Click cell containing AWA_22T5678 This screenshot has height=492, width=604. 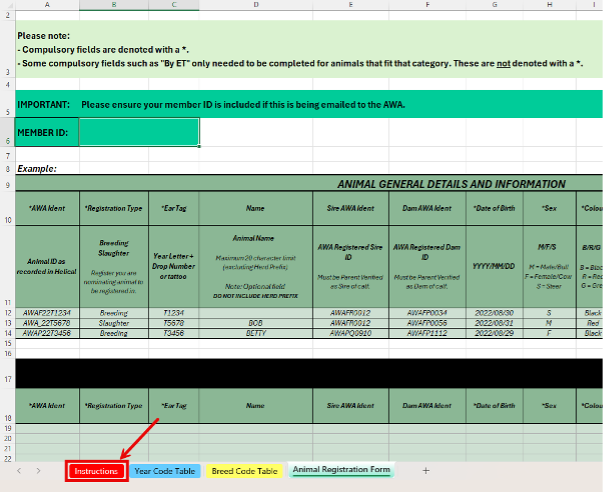[47, 323]
